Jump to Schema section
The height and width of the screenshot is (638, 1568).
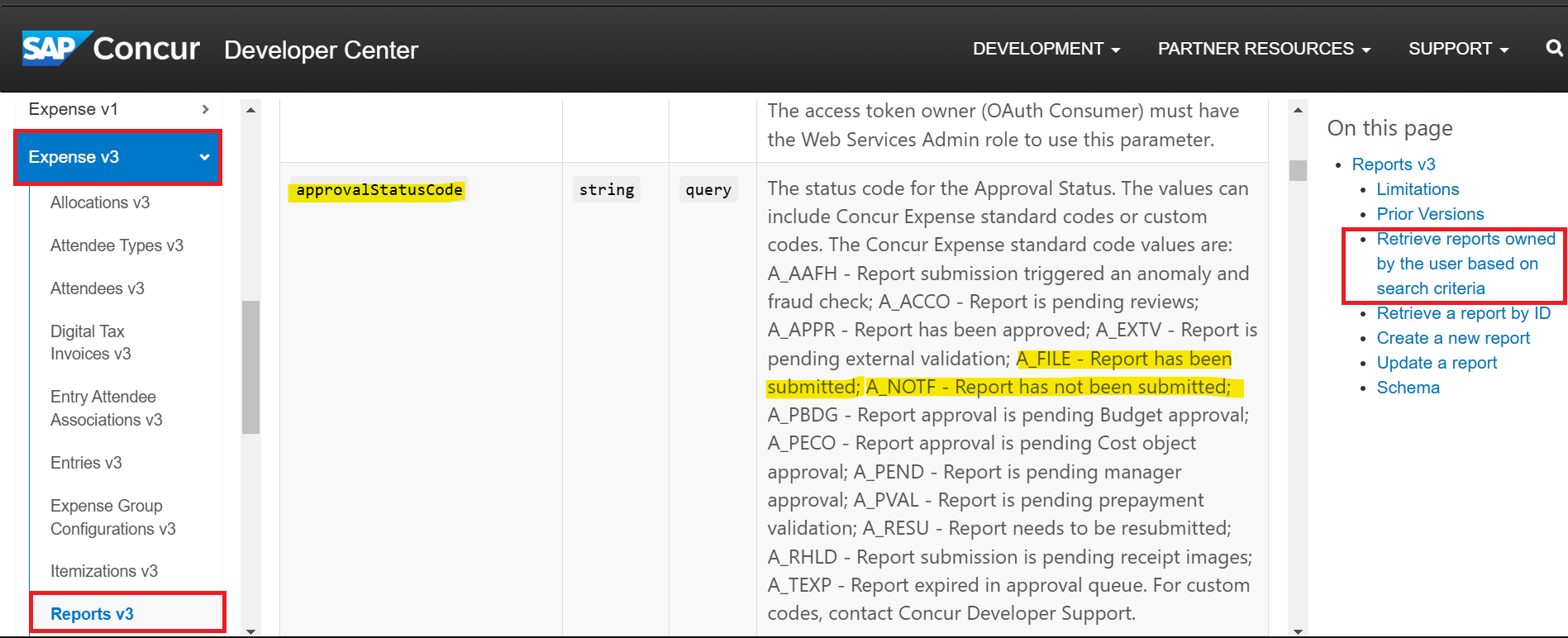pos(1408,388)
